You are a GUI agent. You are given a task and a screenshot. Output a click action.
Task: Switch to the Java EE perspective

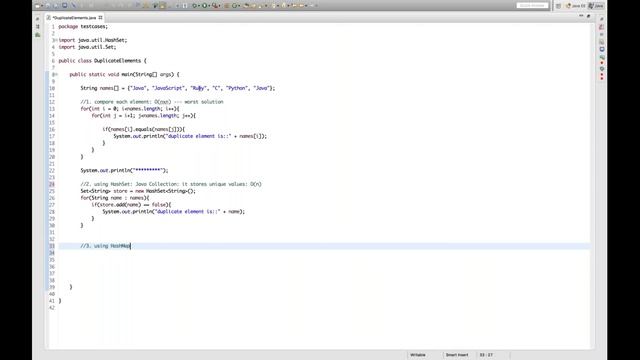(576, 6)
